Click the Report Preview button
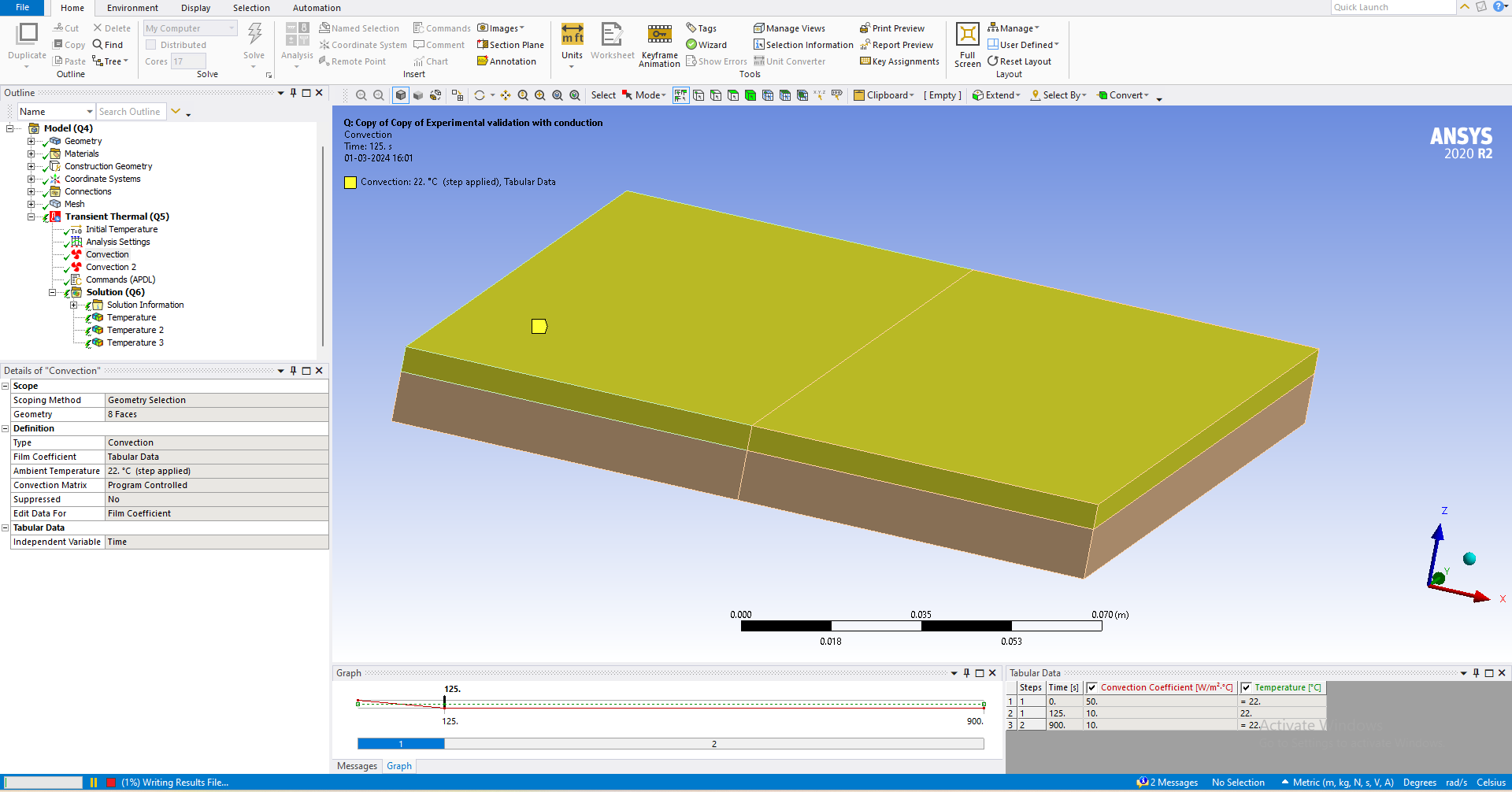1512x792 pixels. pos(896,45)
